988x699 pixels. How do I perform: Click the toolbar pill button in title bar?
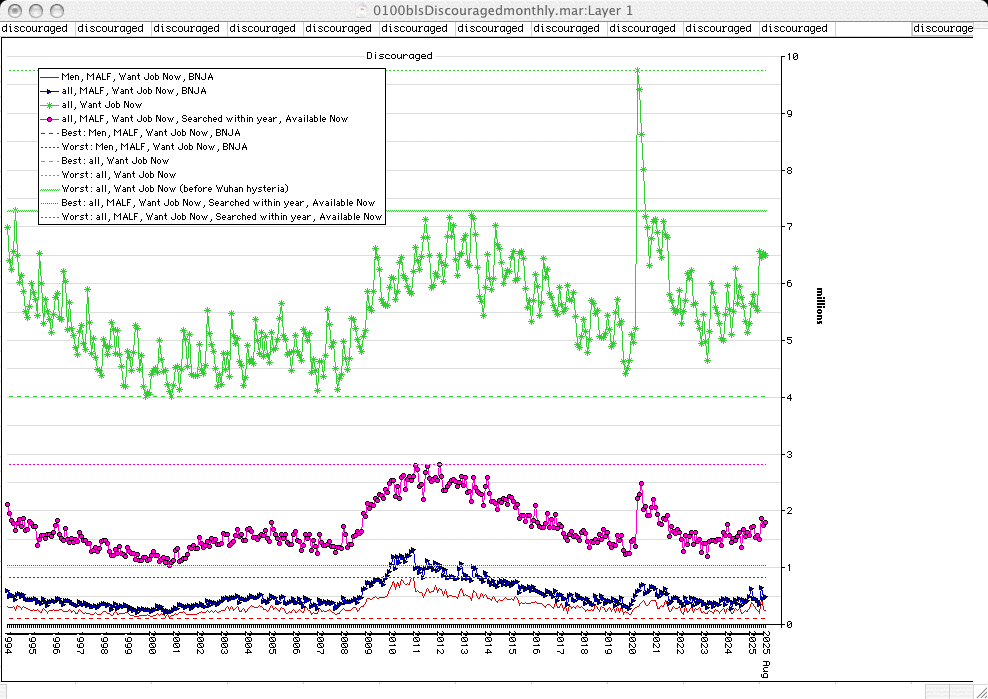tap(966, 10)
